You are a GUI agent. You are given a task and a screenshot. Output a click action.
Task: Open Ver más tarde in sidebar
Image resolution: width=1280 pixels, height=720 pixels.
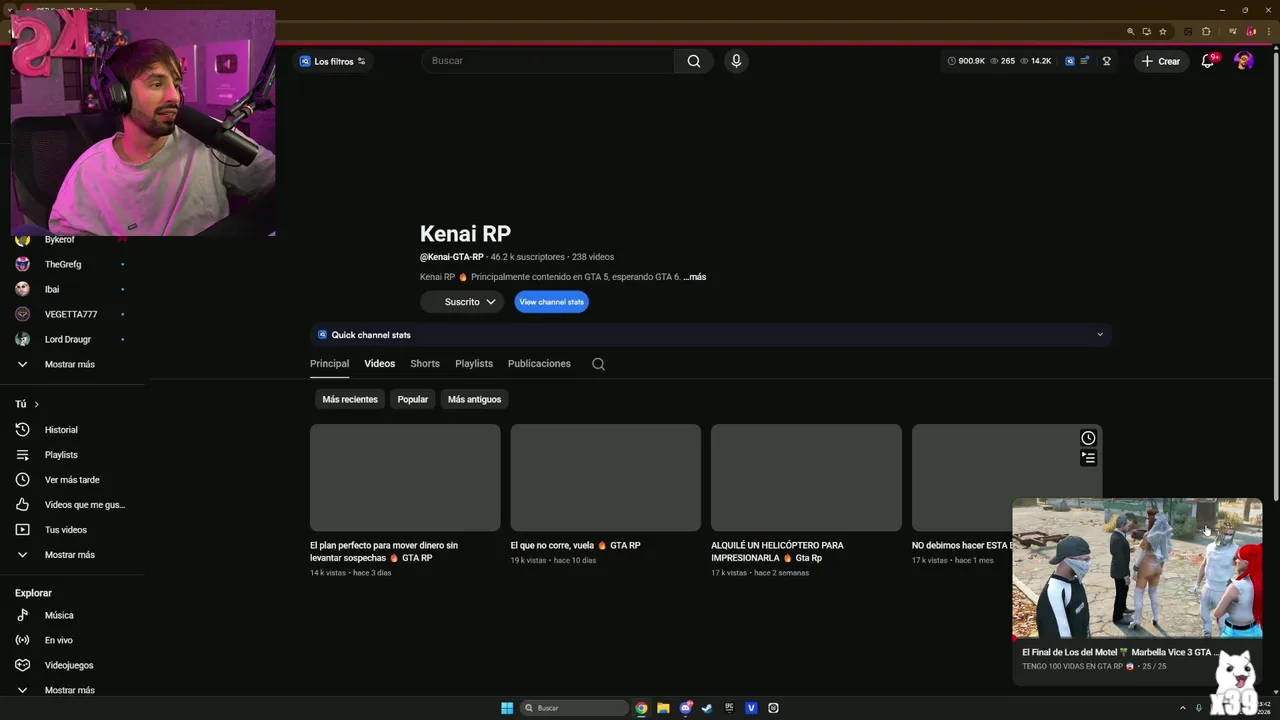(x=70, y=480)
